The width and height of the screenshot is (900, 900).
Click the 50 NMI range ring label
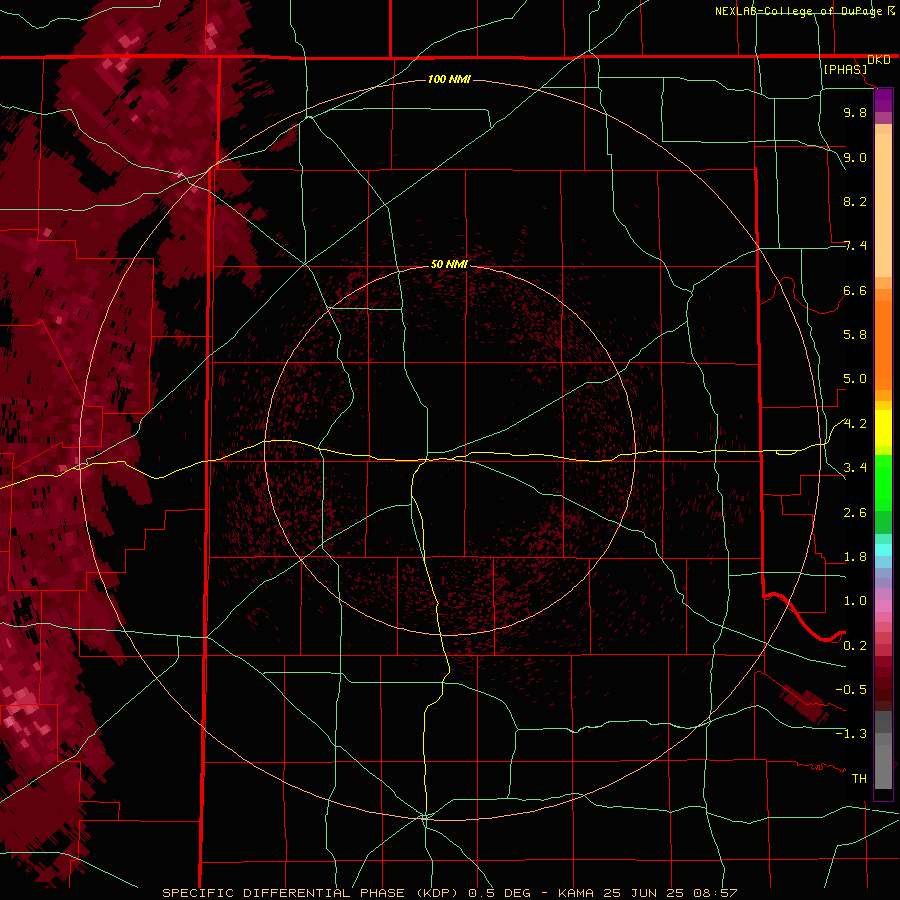coord(449,264)
